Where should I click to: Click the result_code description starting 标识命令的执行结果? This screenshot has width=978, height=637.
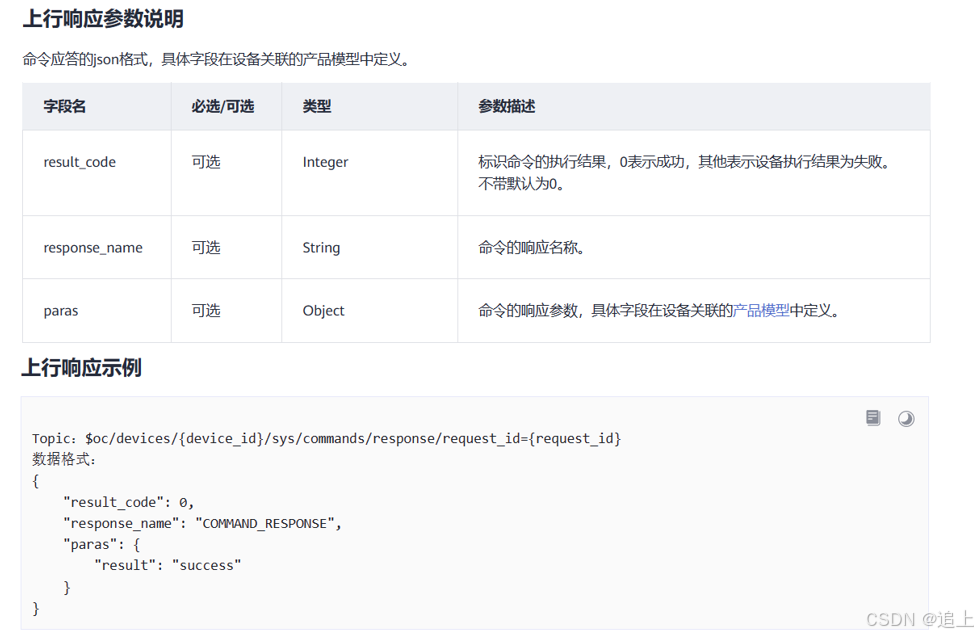pyautogui.click(x=685, y=173)
